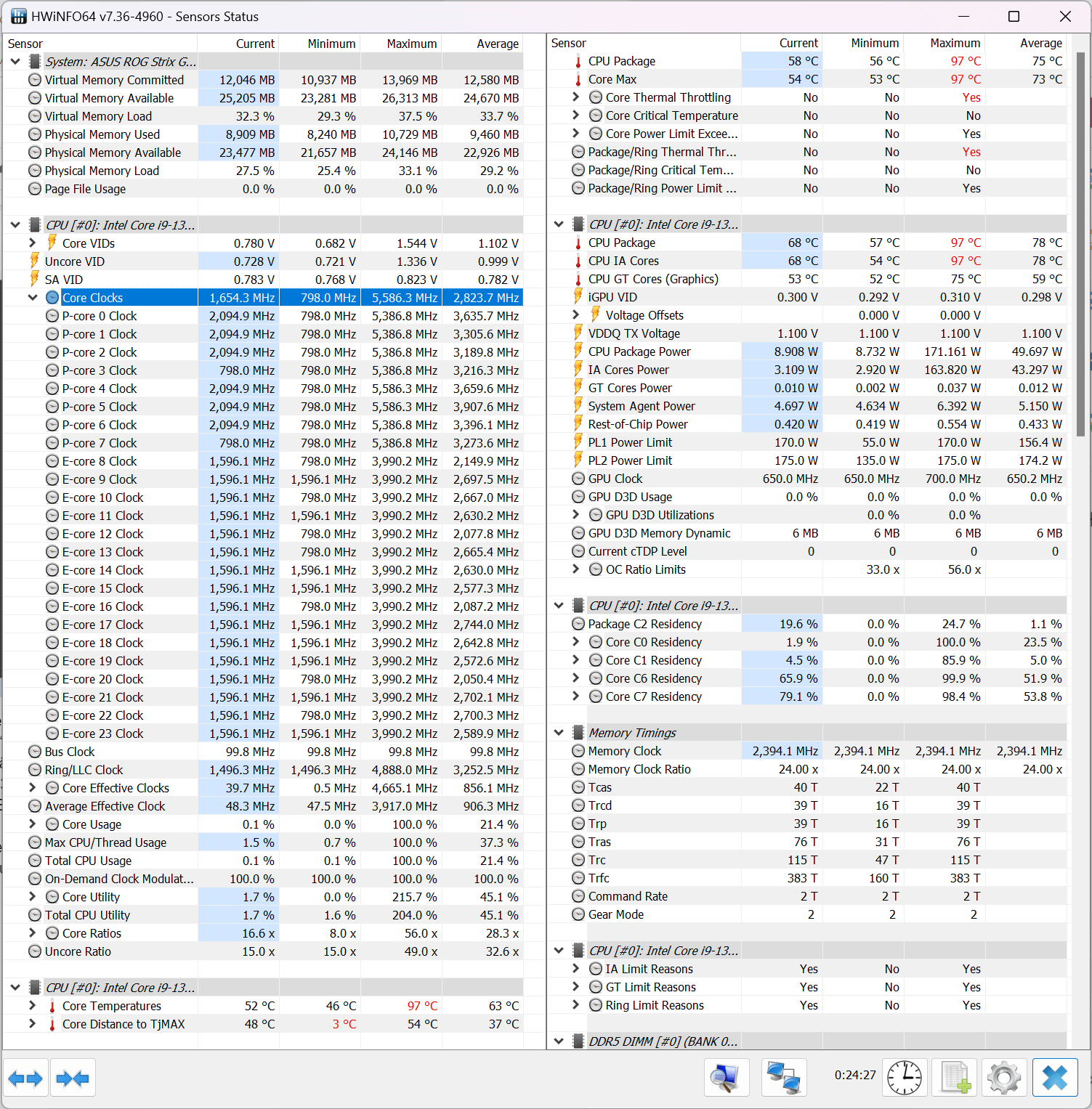Open the sensor search magnifier tool
The image size is (1092, 1109).
coord(727,1078)
